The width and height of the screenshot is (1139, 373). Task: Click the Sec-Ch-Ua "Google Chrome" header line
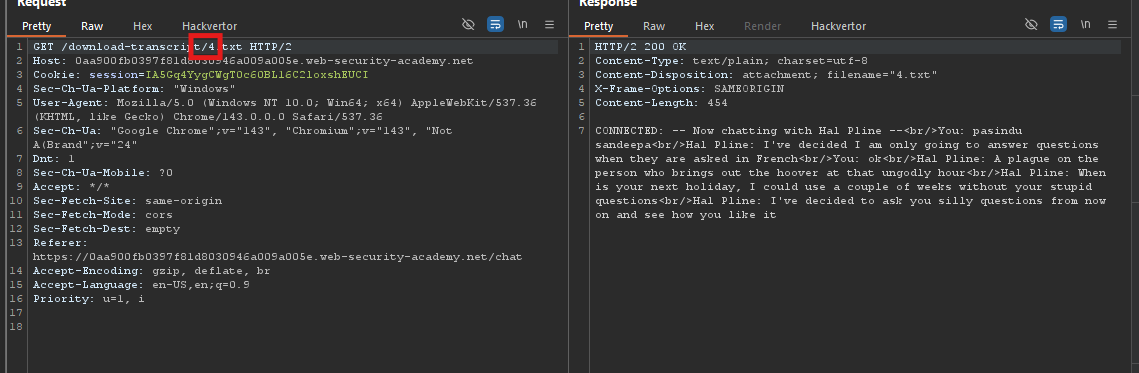tap(243, 137)
